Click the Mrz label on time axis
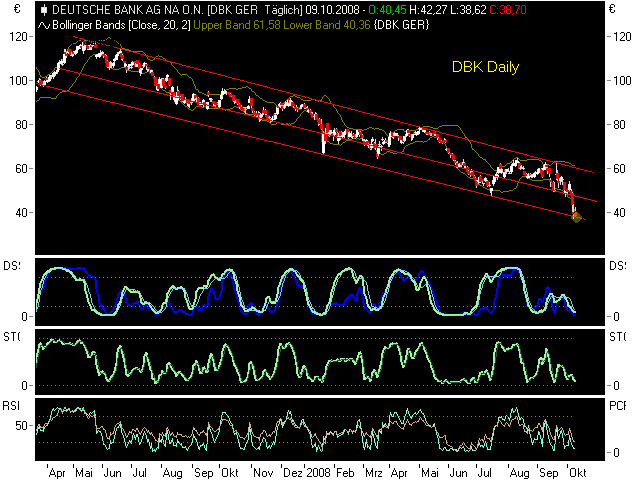Image resolution: width=640 pixels, height=480 pixels. [374, 473]
